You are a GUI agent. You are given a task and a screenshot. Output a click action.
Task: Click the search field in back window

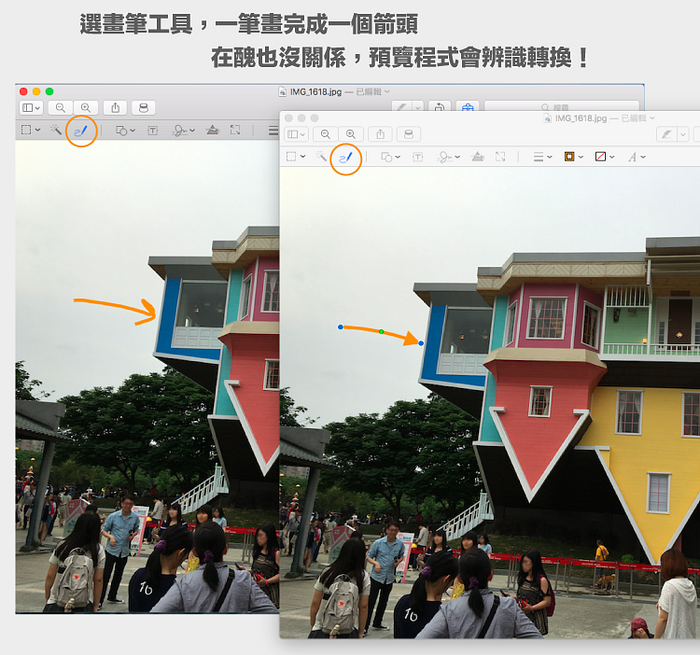coord(562,106)
